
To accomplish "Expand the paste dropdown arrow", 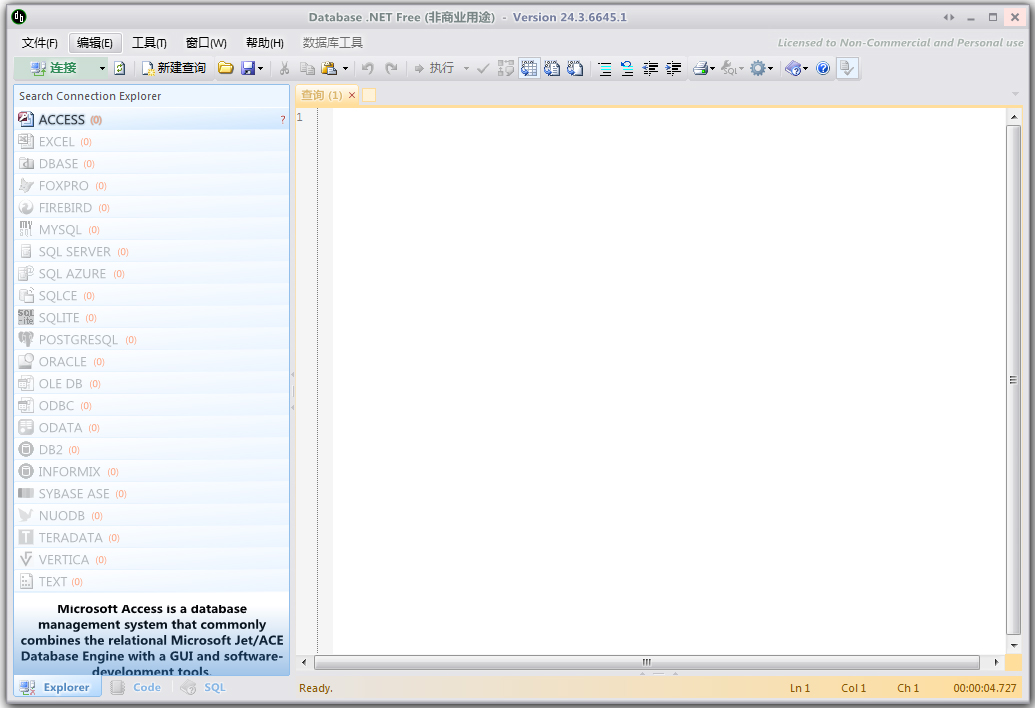I will (345, 68).
